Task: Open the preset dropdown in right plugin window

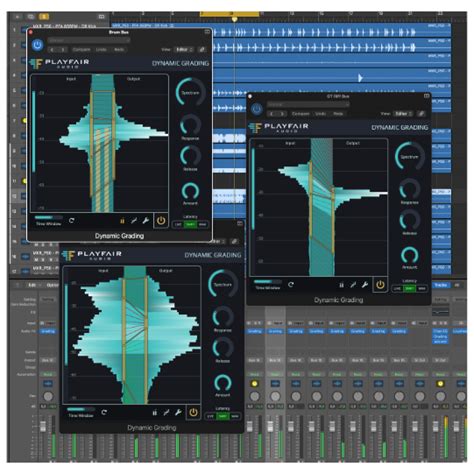Action: coord(308,105)
